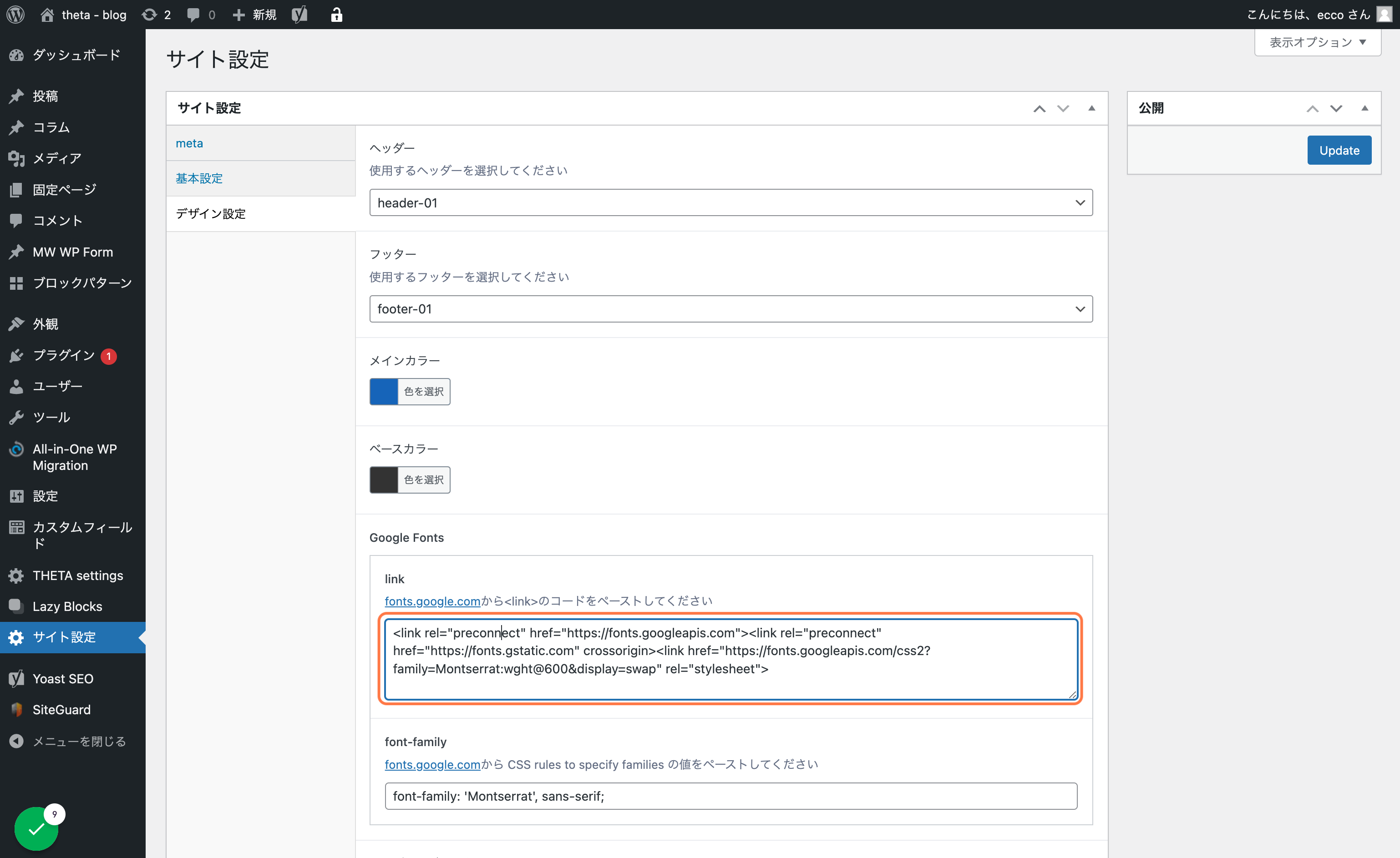Open the ダッシュボード menu
The width and height of the screenshot is (1400, 858).
point(73,55)
